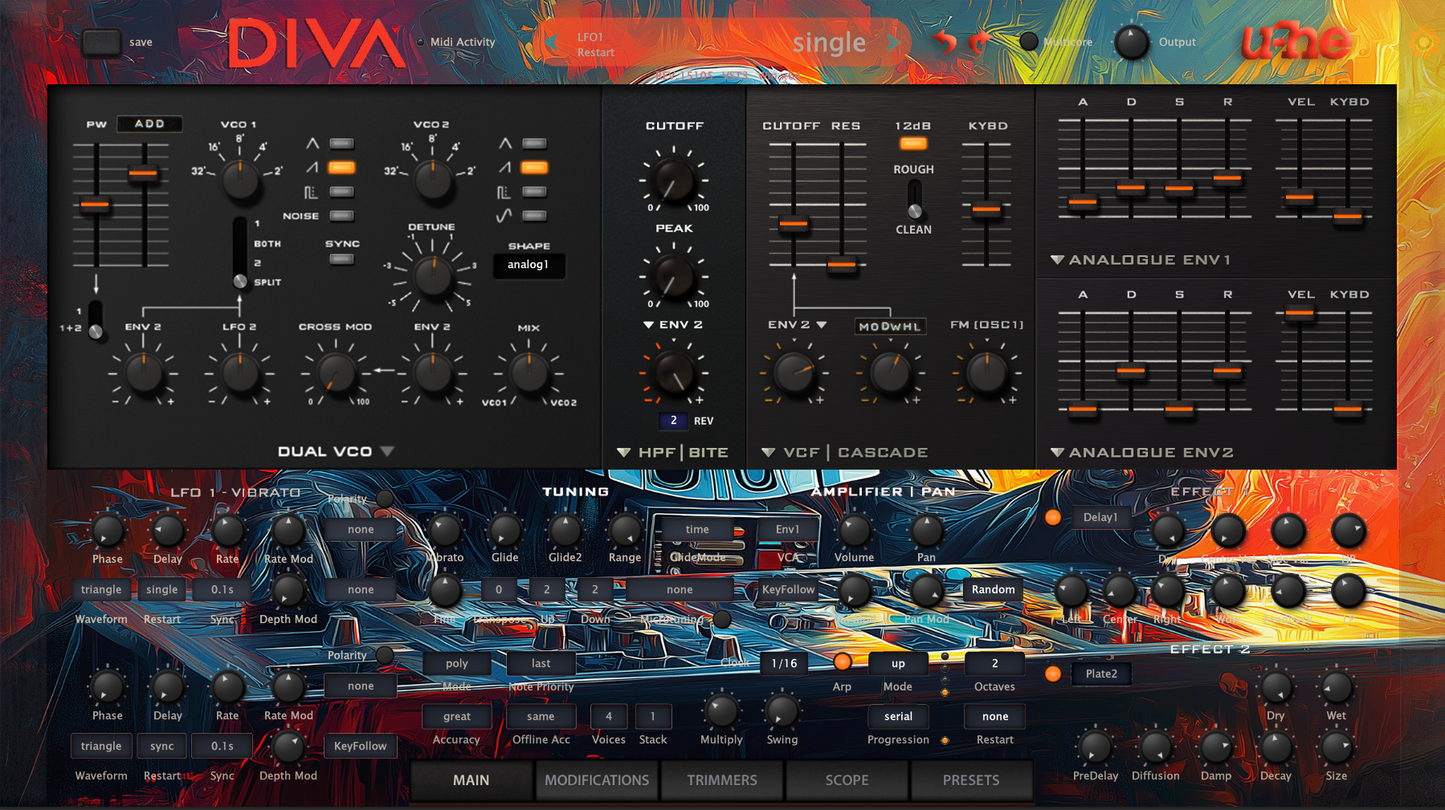Toggle Effect 2 power next to Plate2
Image resolution: width=1445 pixels, height=810 pixels.
(x=1052, y=674)
